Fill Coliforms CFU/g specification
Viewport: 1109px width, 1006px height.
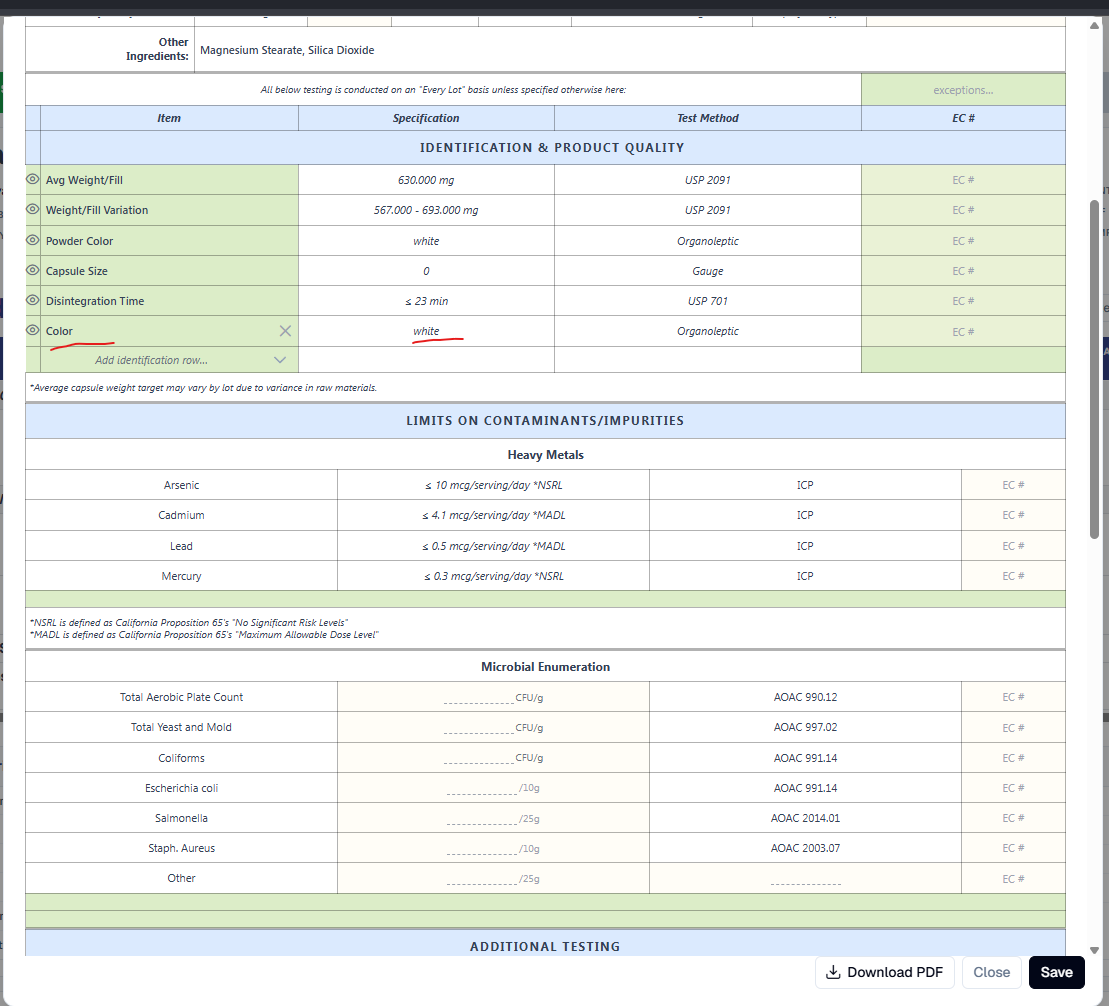coord(479,758)
